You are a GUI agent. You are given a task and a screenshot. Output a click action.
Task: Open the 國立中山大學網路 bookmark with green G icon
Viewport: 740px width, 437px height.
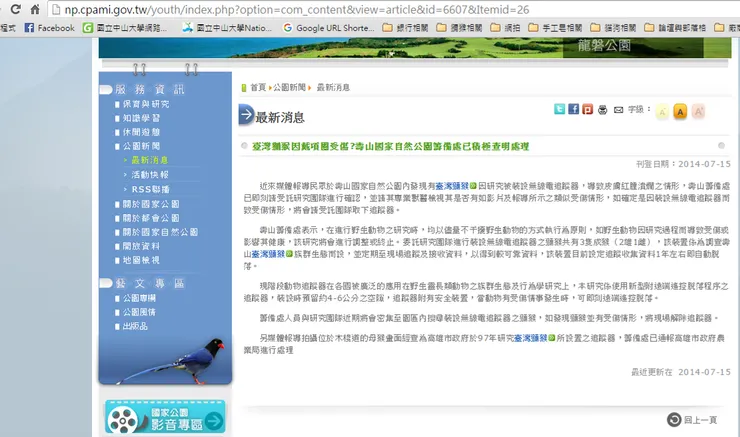[125, 28]
